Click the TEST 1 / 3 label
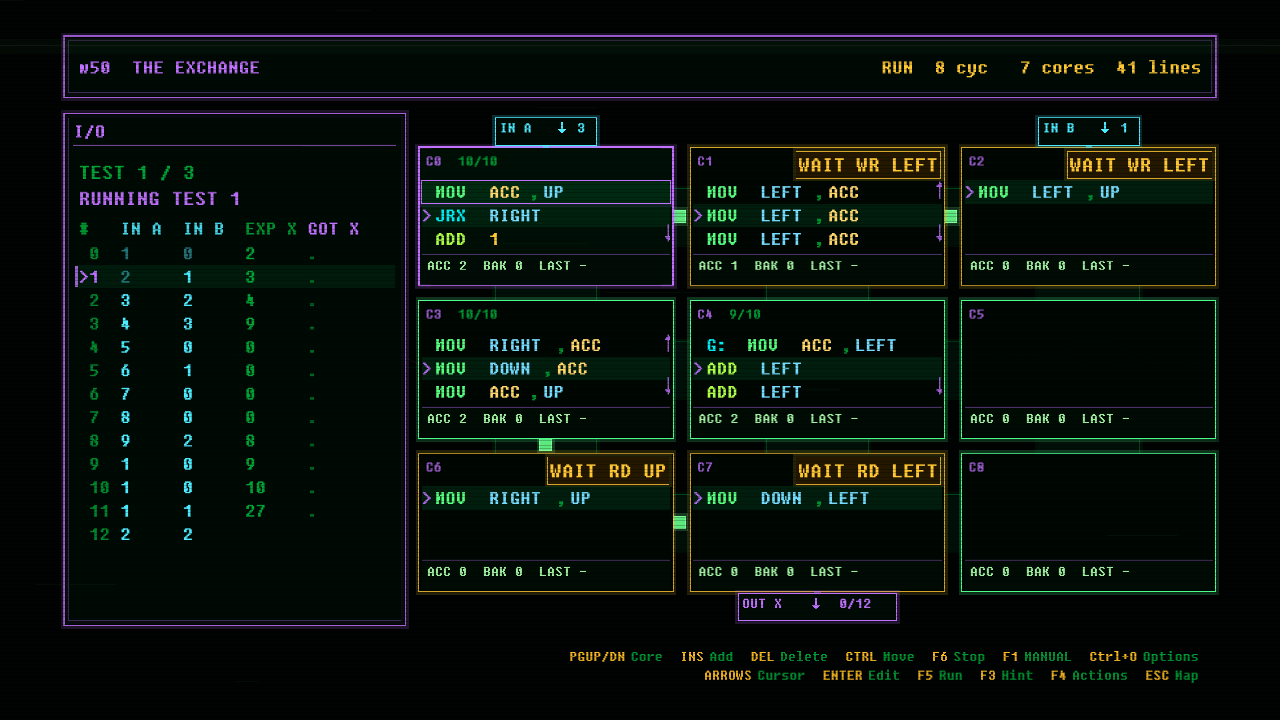The height and width of the screenshot is (720, 1280). (137, 172)
